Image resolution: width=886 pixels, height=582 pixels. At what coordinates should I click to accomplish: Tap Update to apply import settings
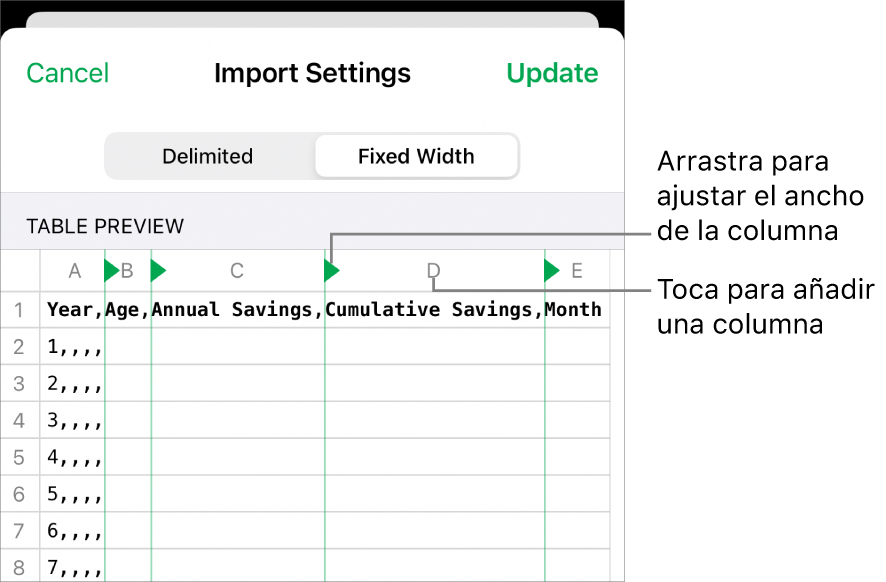551,72
